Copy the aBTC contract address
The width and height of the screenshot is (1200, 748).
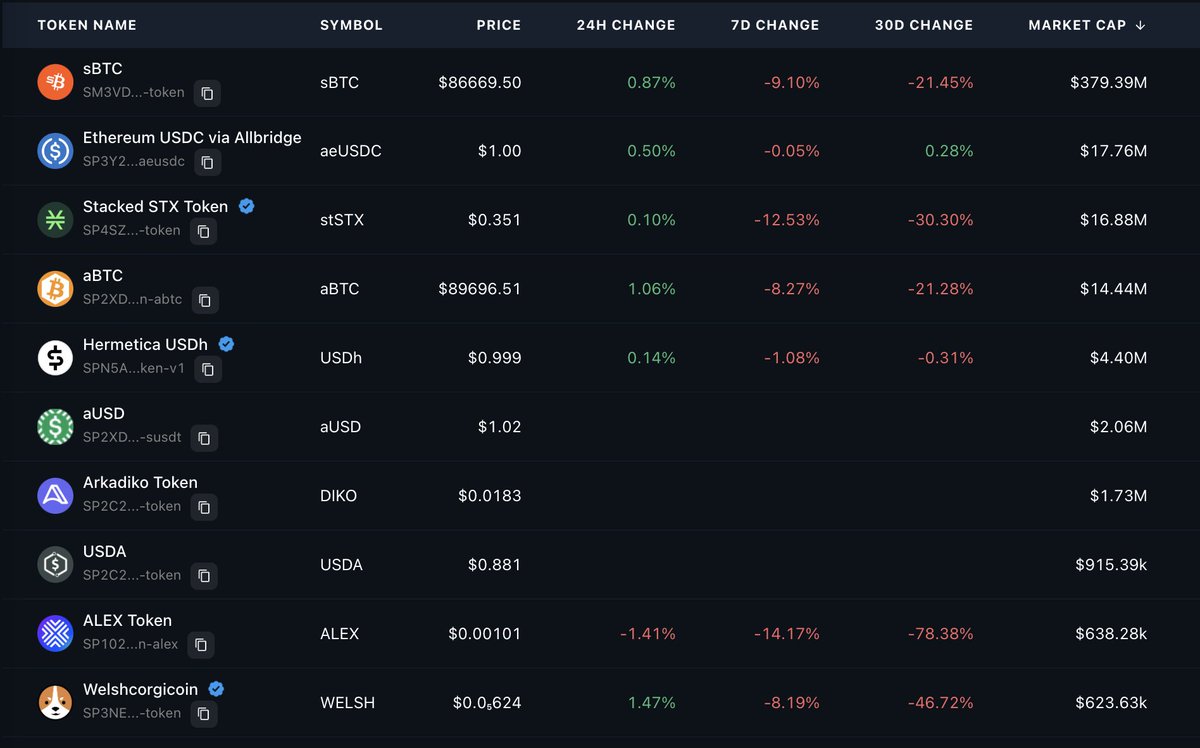coord(205,300)
